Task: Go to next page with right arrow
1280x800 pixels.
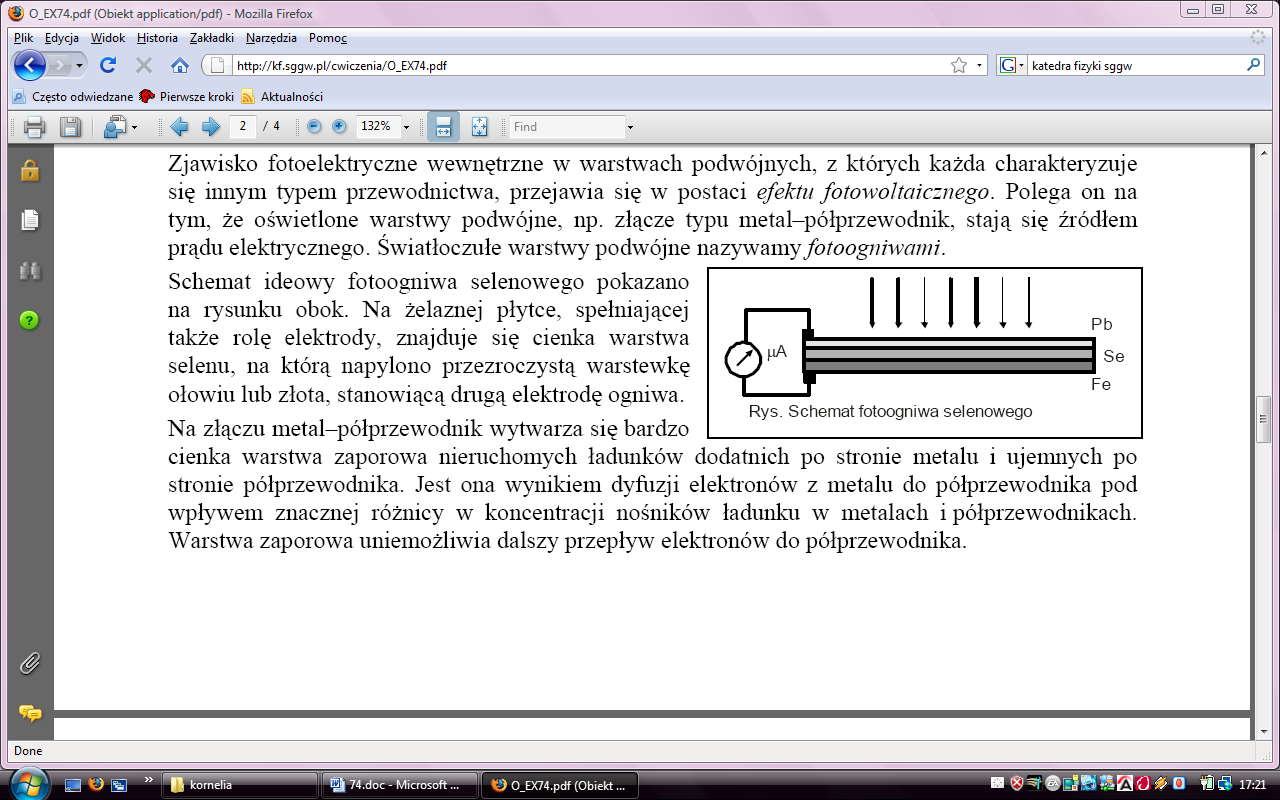Action: tap(210, 127)
